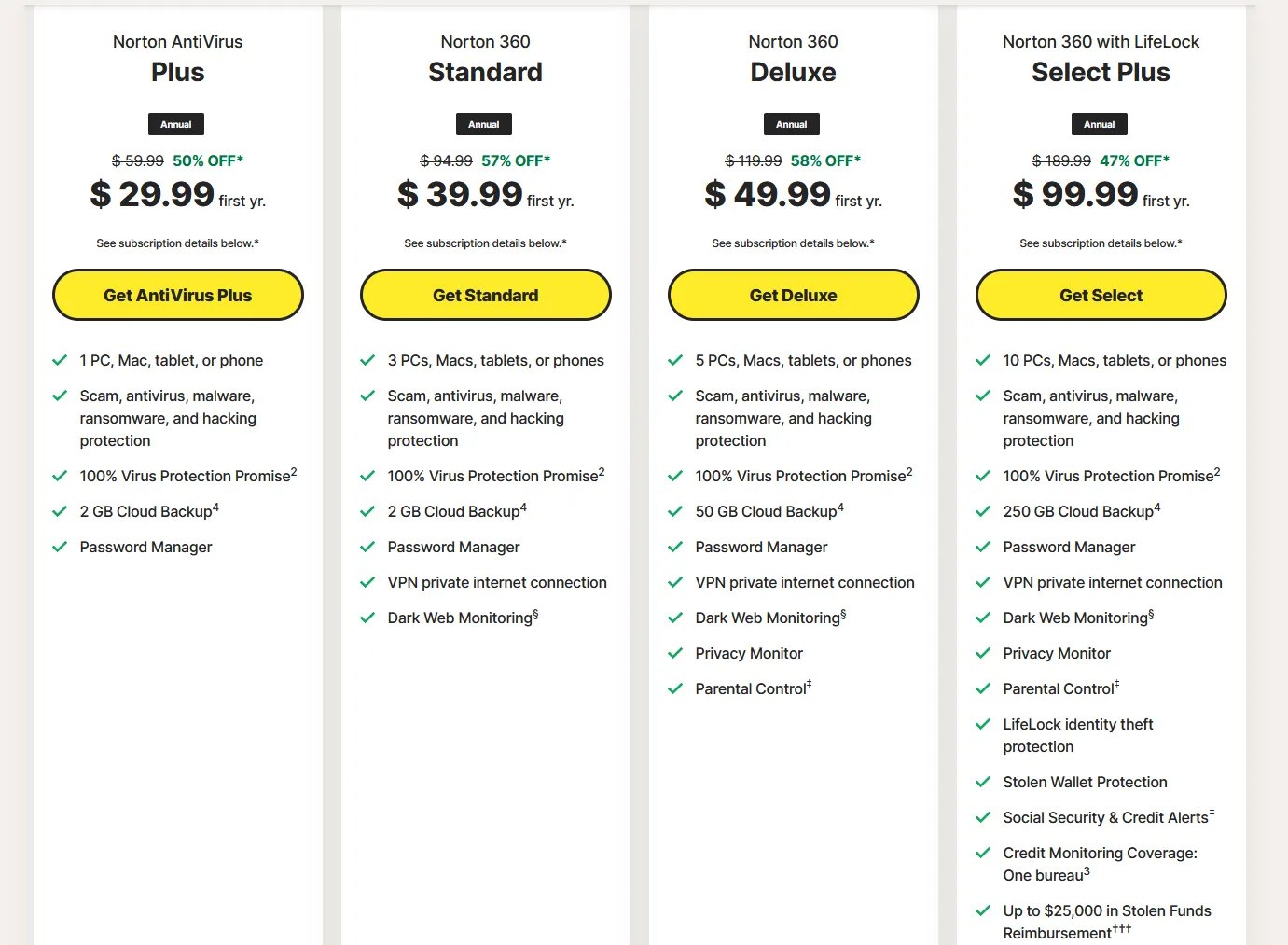This screenshot has height=945, width=1288.
Task: Click Deluxe's See subscription details below text
Action: pyautogui.click(x=793, y=243)
